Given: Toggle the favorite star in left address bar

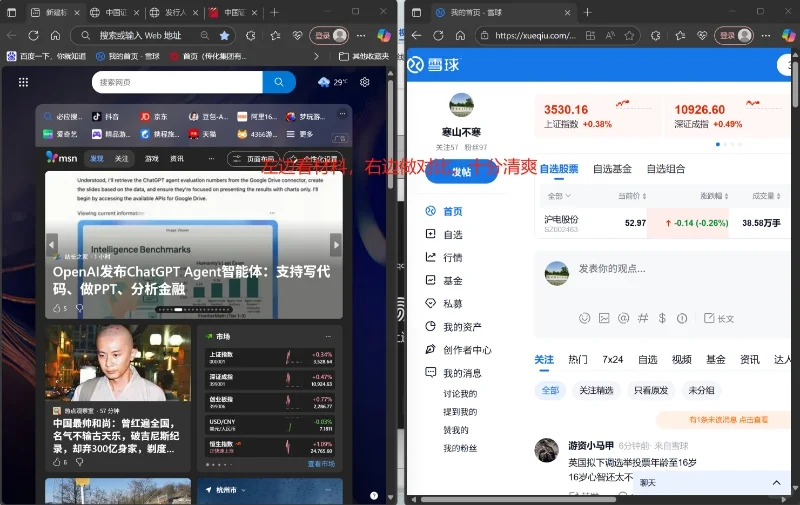Looking at the screenshot, I should point(224,35).
